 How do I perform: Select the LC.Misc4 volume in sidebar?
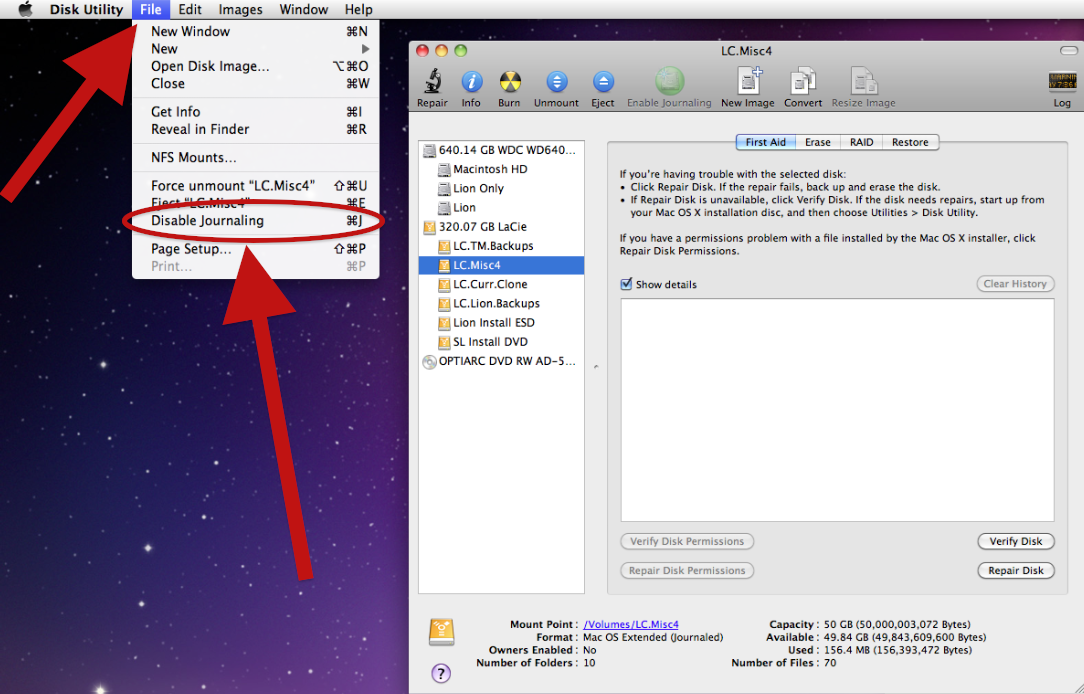501,265
